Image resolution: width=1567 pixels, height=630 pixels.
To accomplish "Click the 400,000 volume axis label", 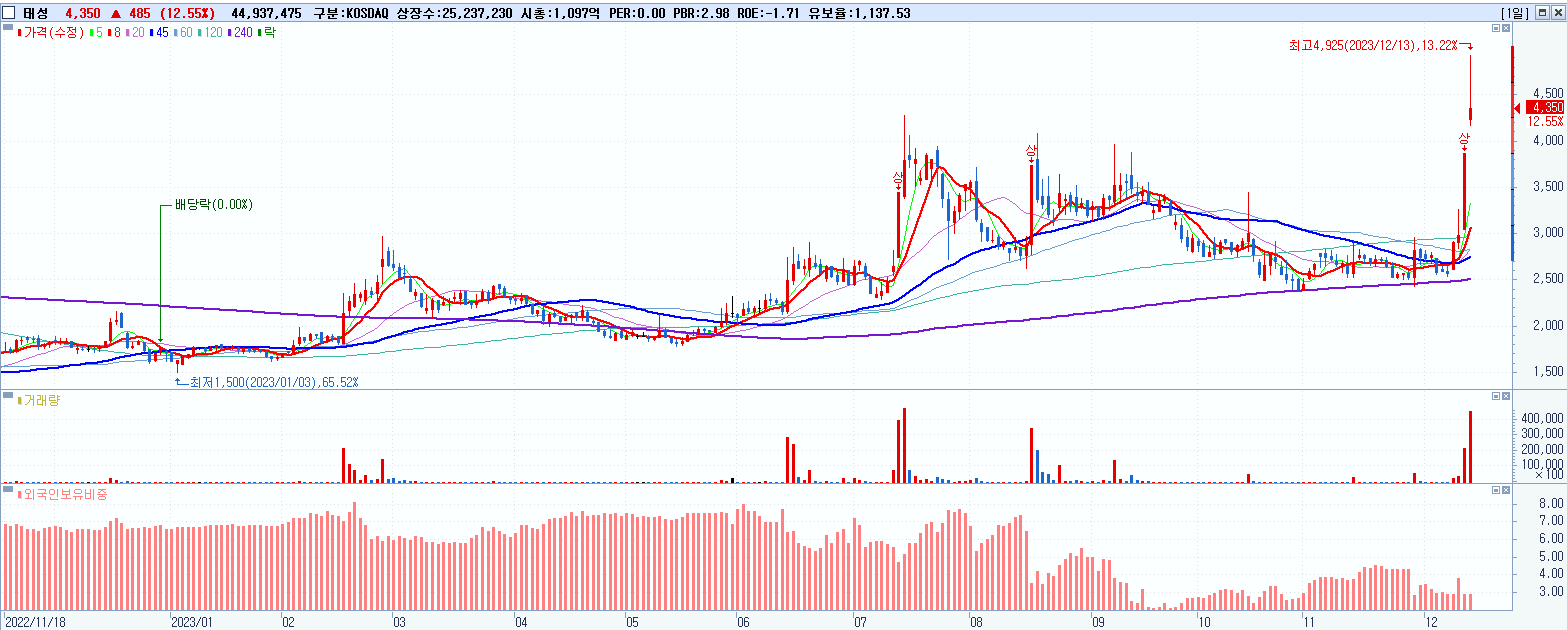I will click(x=1544, y=418).
